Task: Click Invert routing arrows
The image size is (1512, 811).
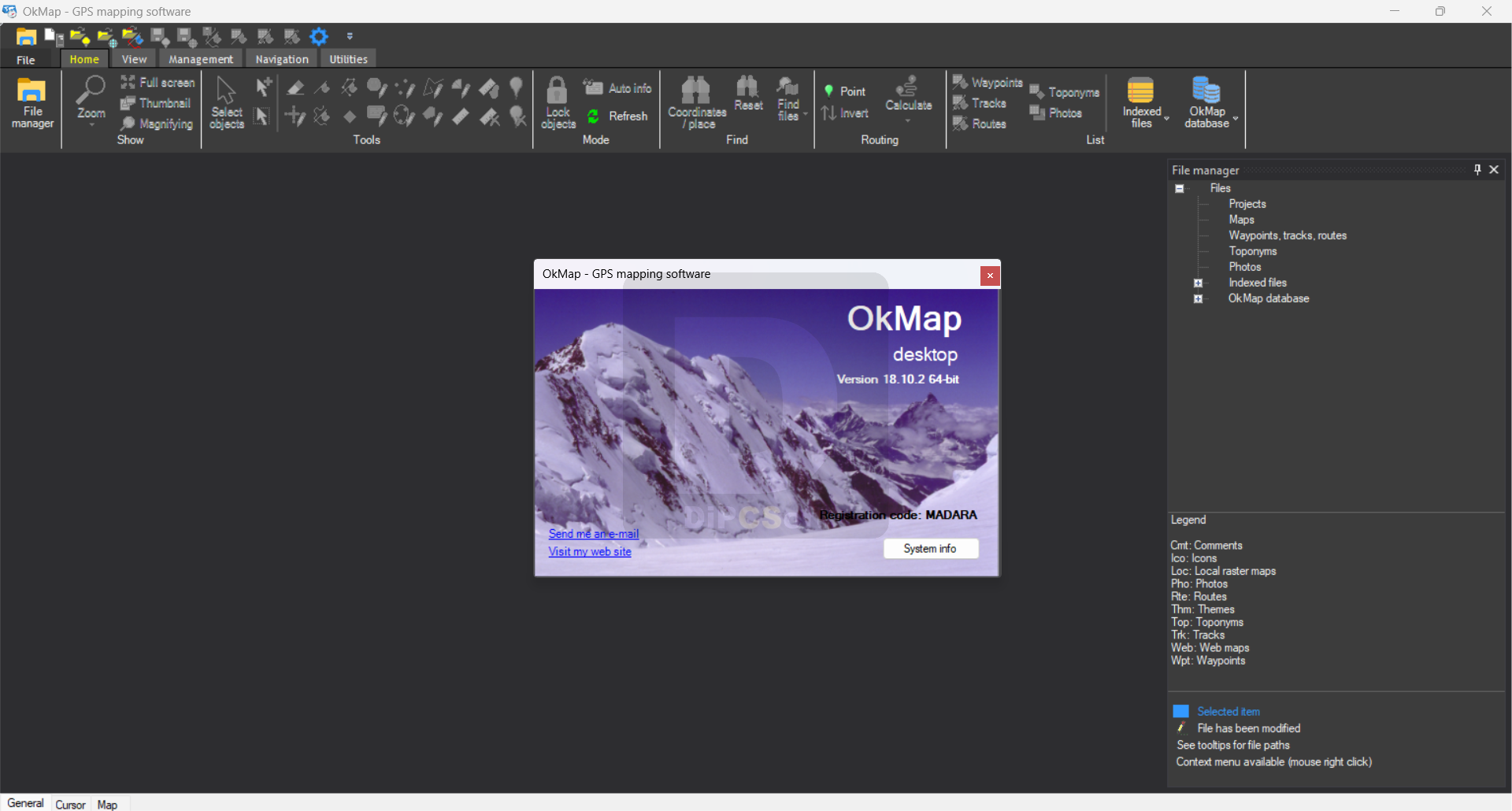Action: coord(844,113)
